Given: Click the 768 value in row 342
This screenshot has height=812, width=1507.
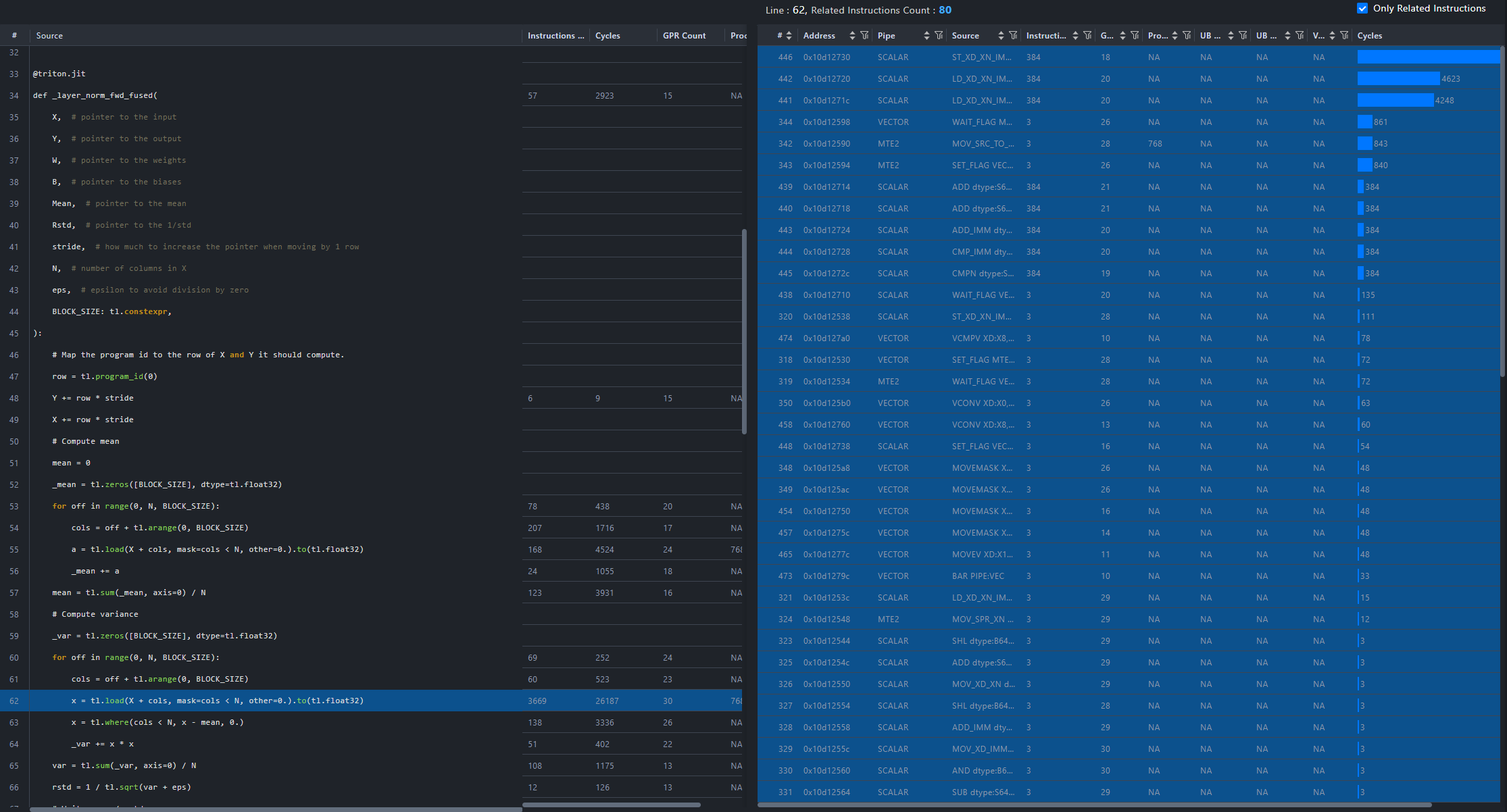Looking at the screenshot, I should [1155, 144].
